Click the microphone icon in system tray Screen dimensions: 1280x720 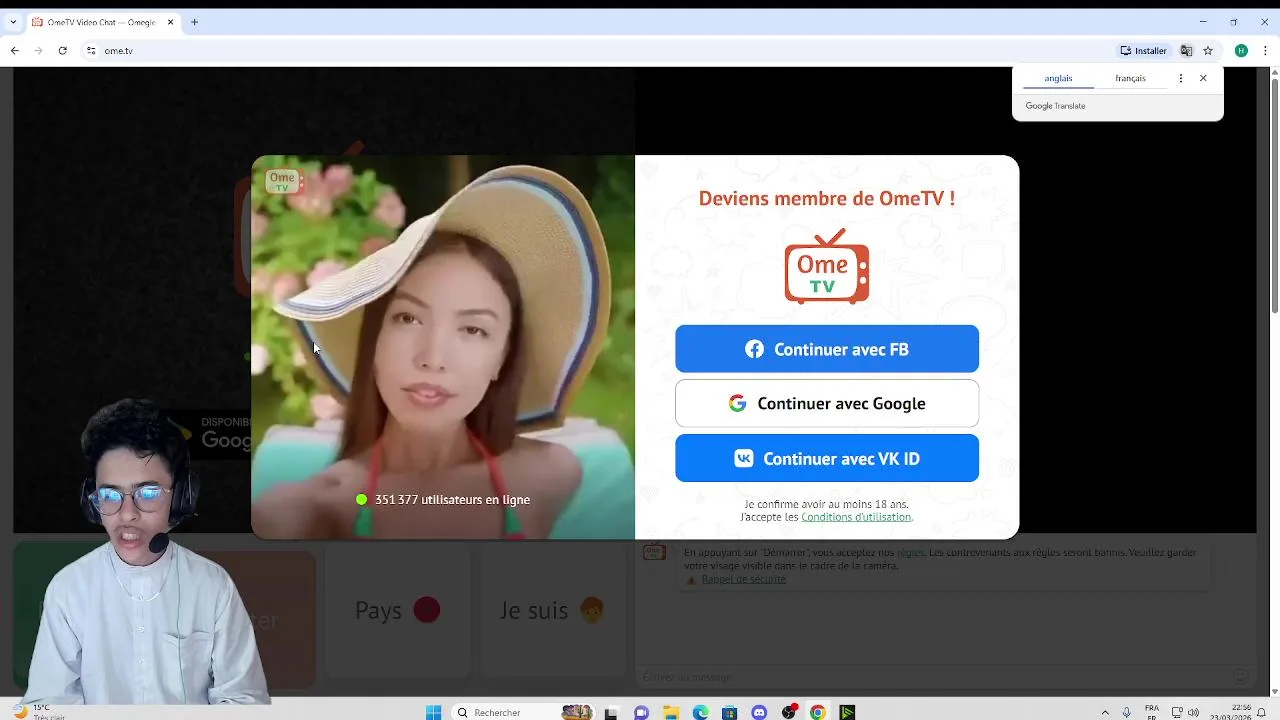1127,713
